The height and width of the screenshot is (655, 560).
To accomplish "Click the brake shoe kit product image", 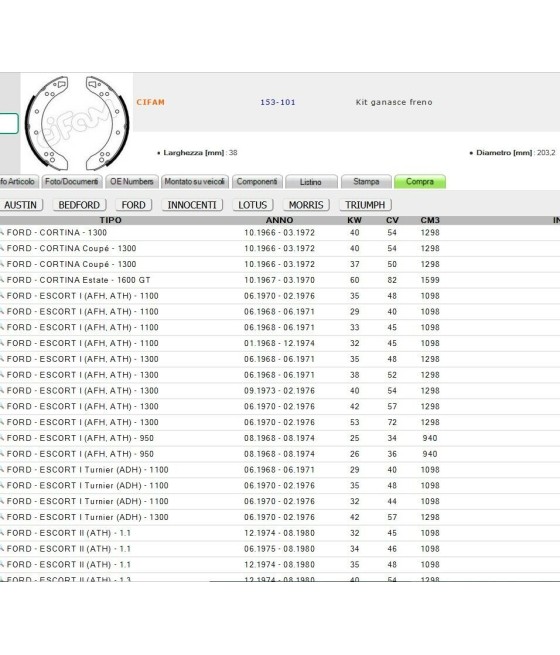I will [77, 123].
